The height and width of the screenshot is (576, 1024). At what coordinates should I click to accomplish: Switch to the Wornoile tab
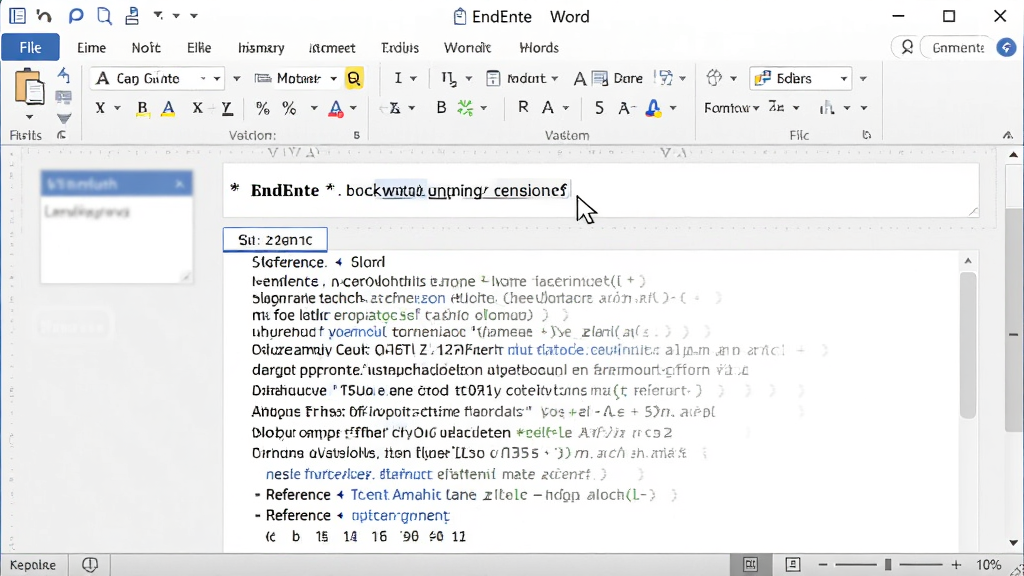[x=467, y=48]
